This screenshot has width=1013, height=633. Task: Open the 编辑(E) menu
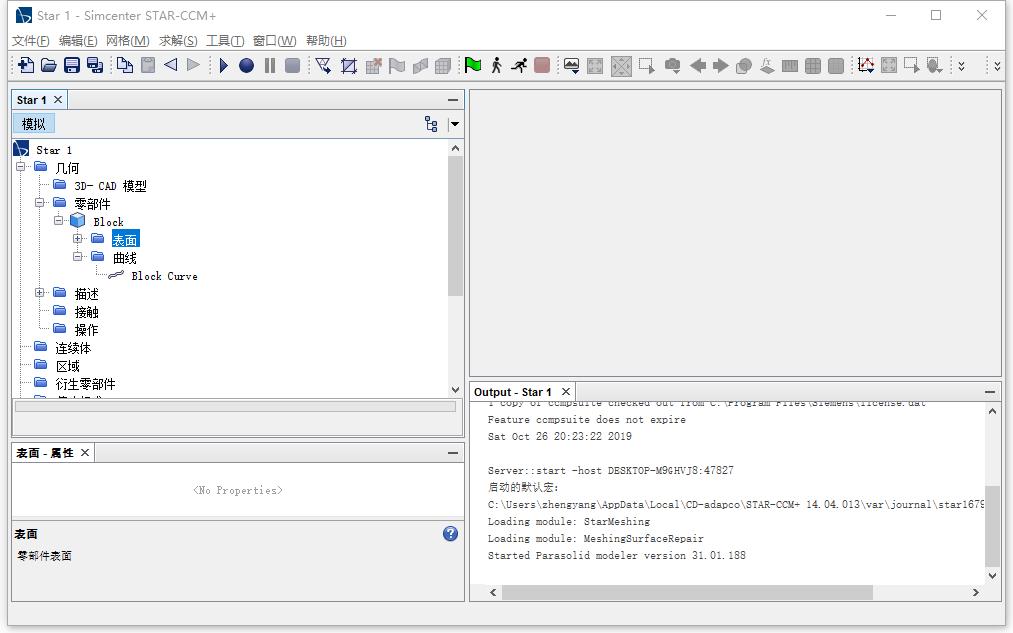point(78,41)
